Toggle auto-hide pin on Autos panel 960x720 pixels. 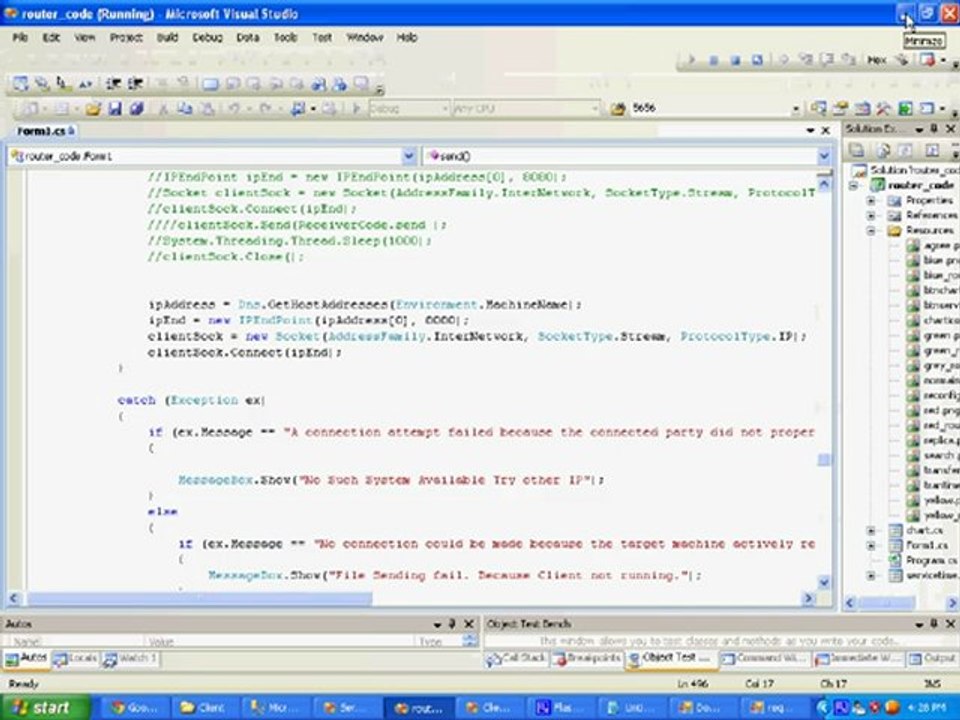pos(452,624)
